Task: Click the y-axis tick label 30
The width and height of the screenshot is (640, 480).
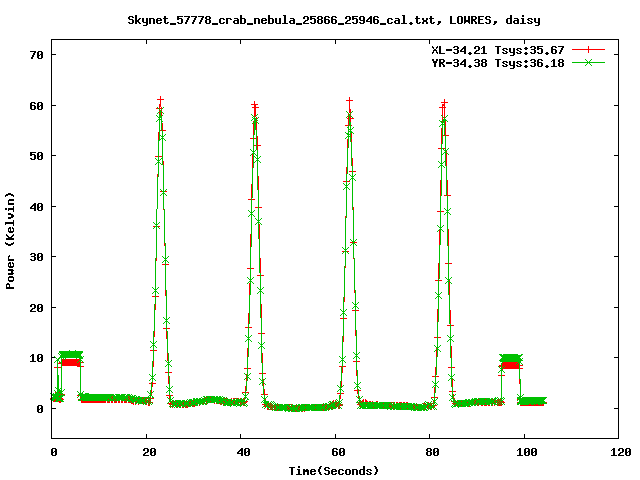Action: click(36, 257)
